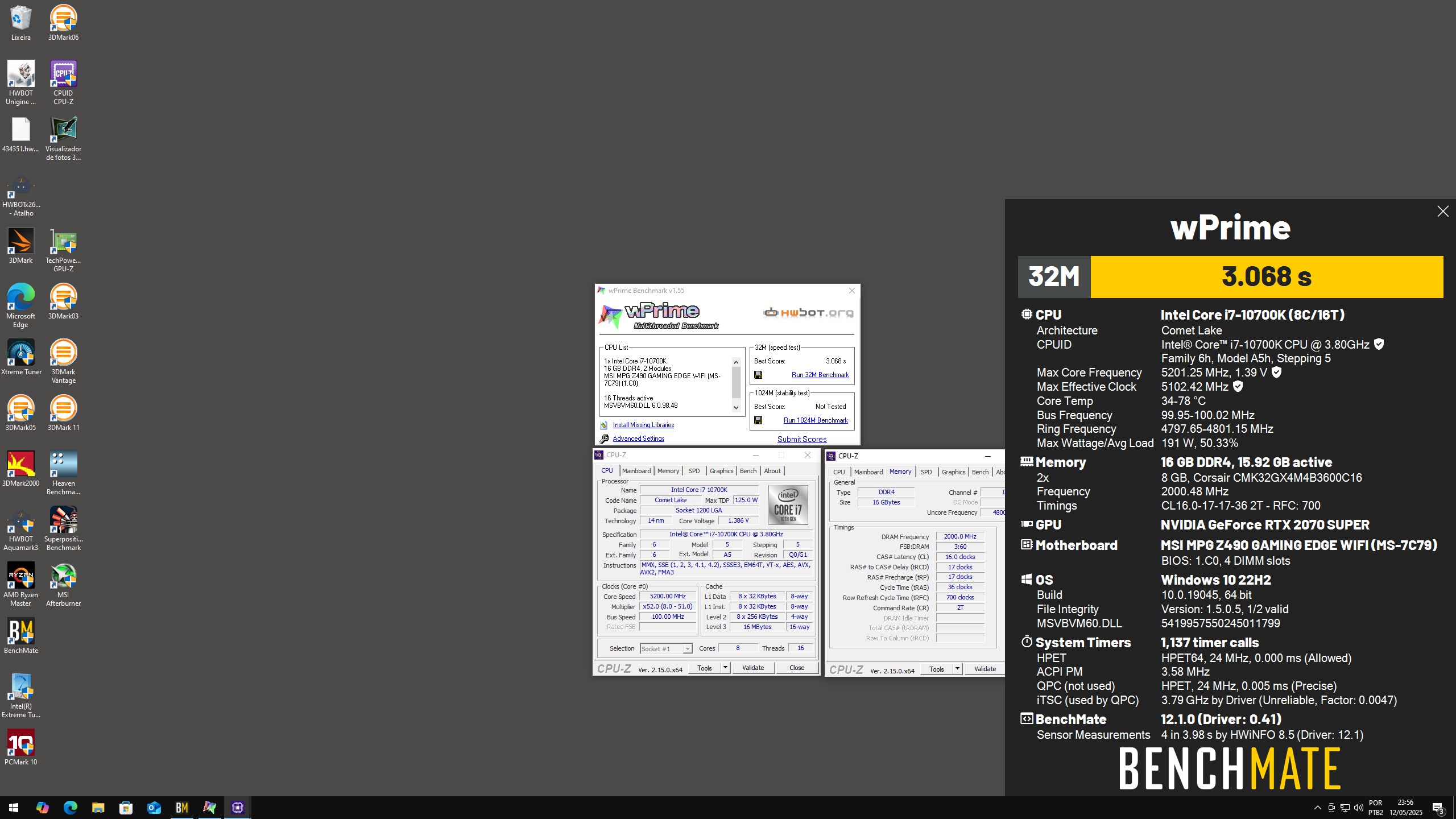The image size is (1456, 819).
Task: Select the HWBOTx265 Atalho shortcut
Action: 20,195
